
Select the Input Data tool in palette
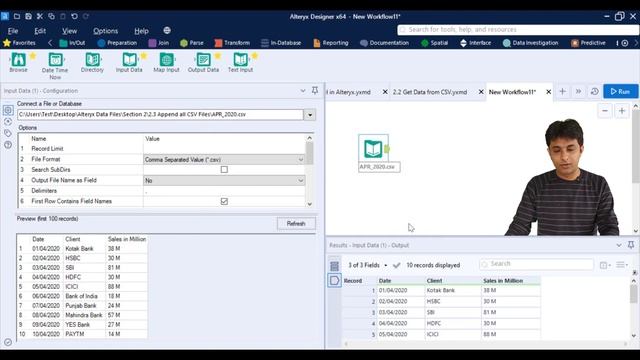click(129, 62)
